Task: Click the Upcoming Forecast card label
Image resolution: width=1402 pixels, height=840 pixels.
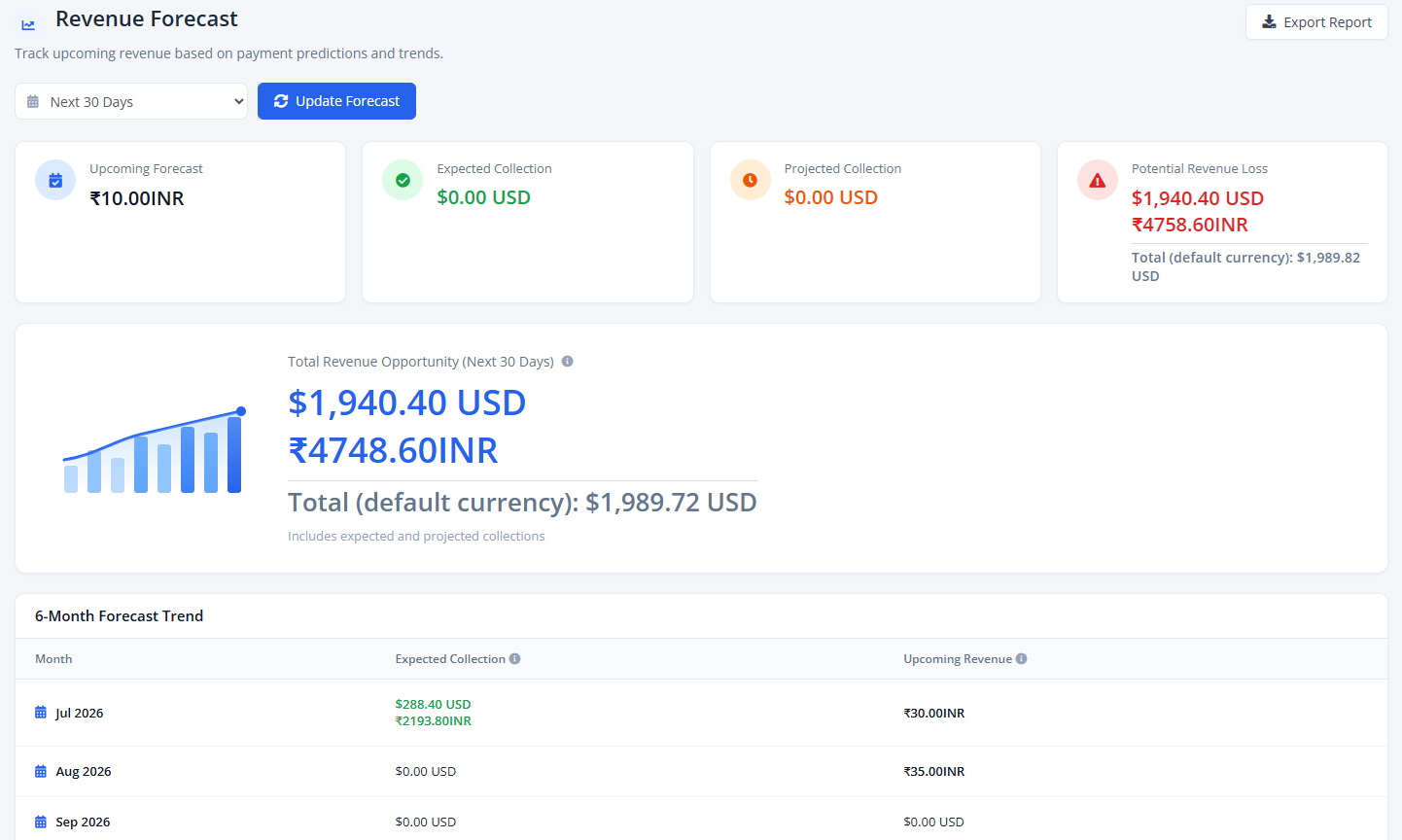Action: [x=146, y=168]
